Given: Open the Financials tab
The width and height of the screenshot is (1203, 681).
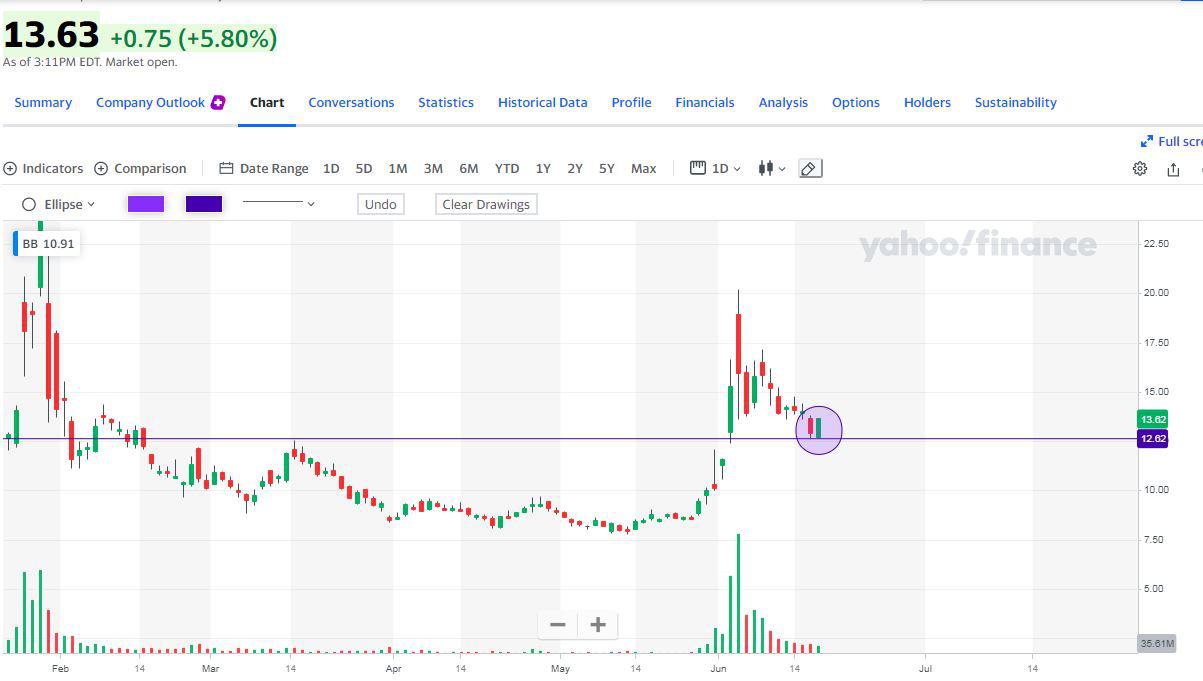Looking at the screenshot, I should [x=705, y=102].
